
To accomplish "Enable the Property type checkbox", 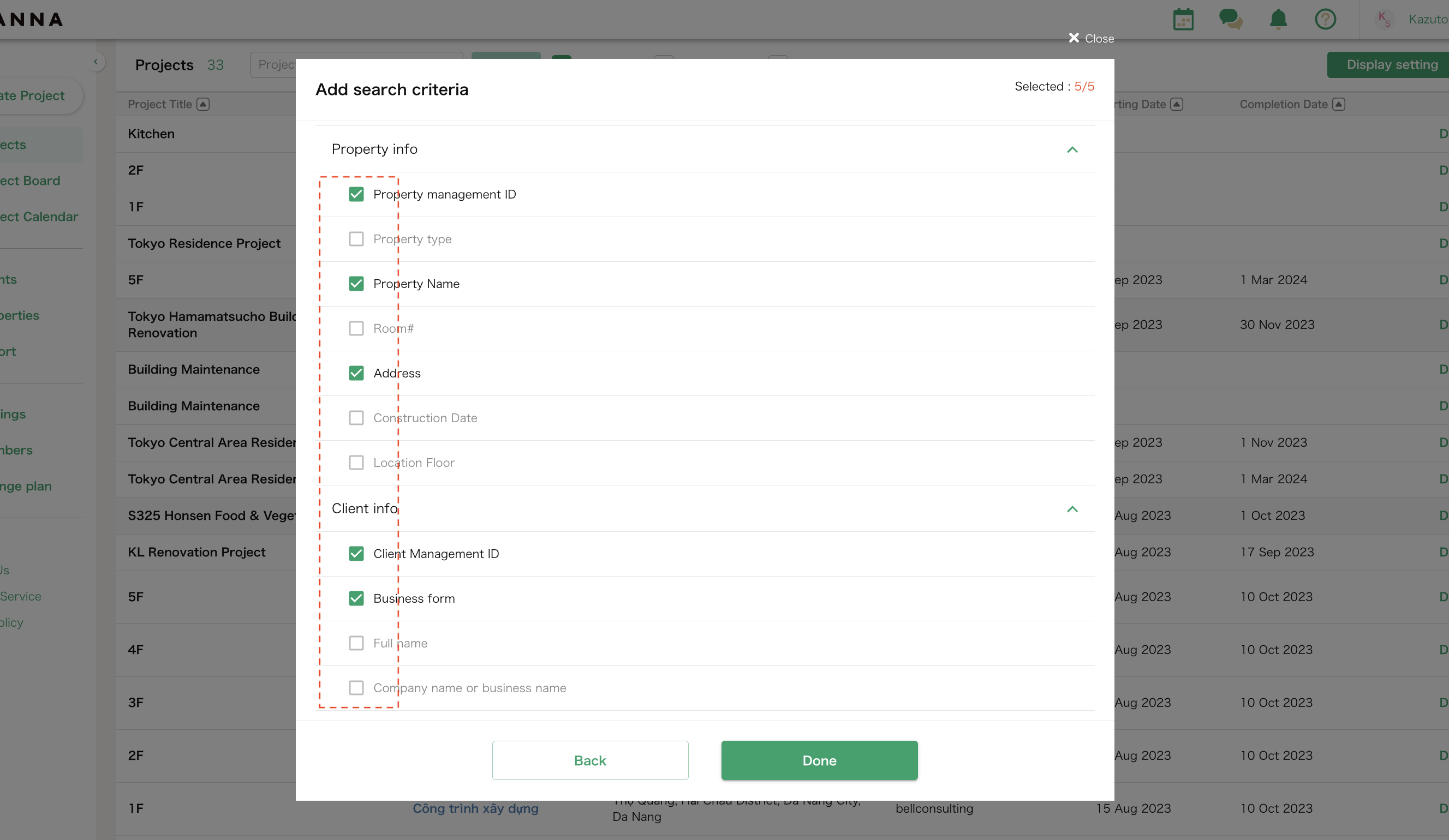I will pyautogui.click(x=356, y=239).
